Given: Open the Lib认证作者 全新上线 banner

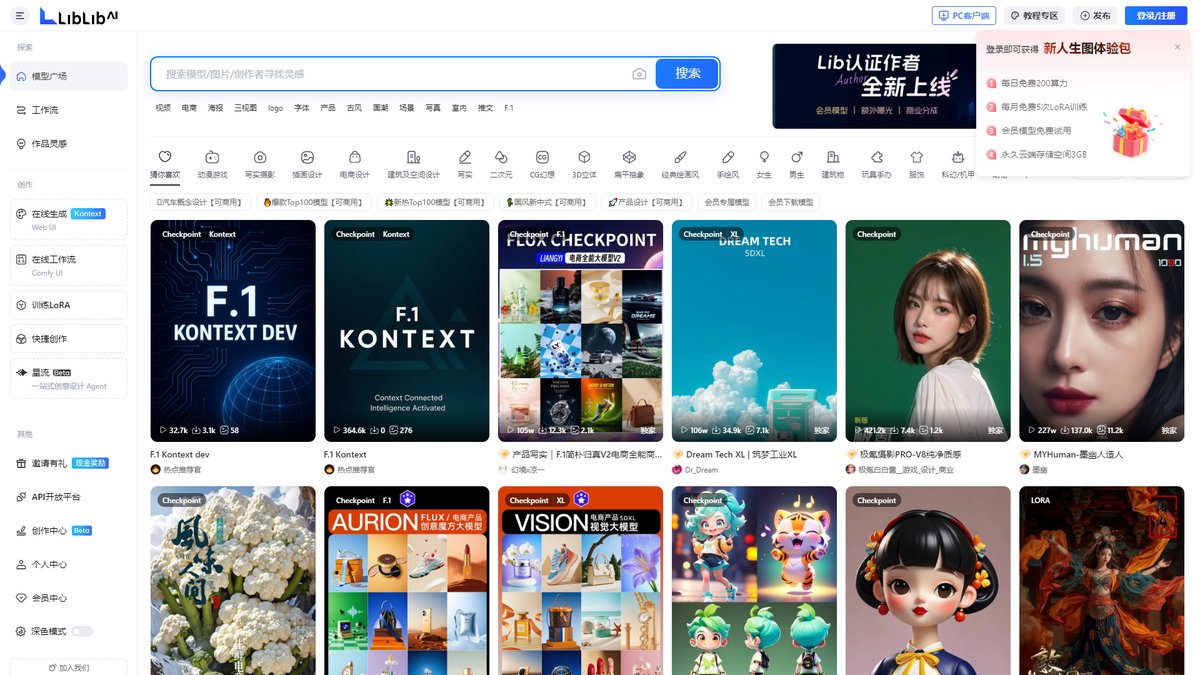Looking at the screenshot, I should coord(872,86).
